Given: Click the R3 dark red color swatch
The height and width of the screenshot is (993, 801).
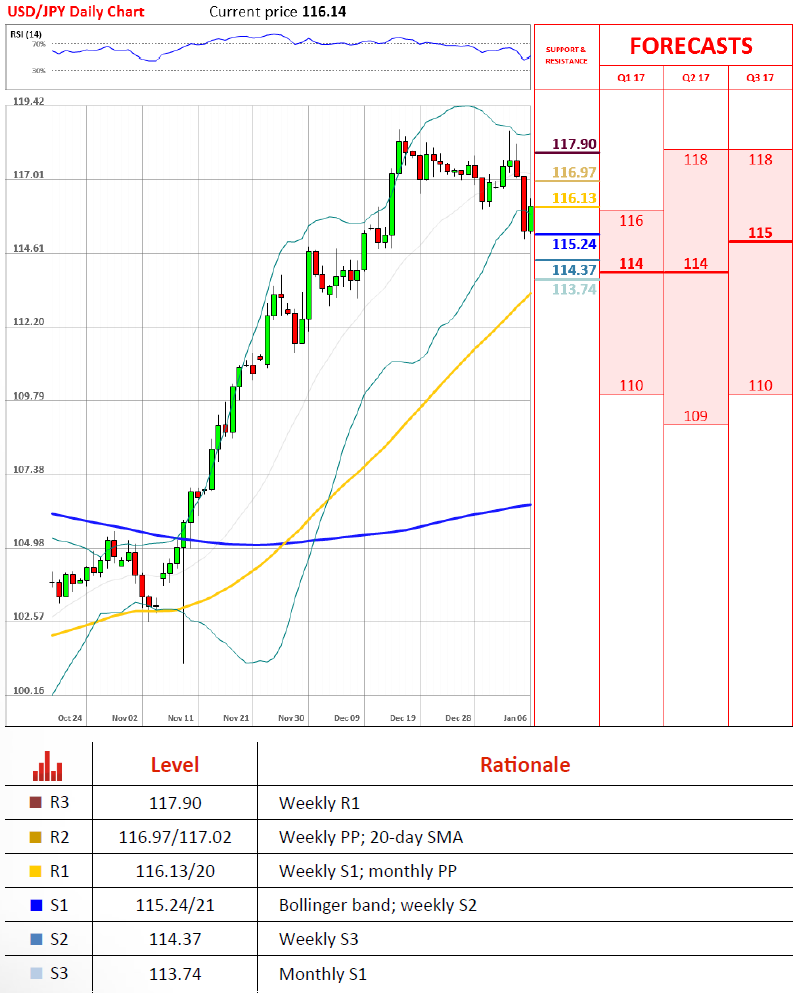Looking at the screenshot, I should (x=35, y=802).
